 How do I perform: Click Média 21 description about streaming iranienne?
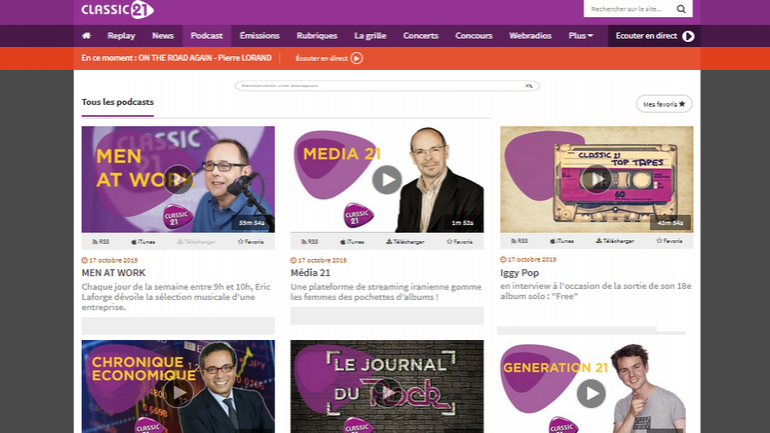pos(386,292)
